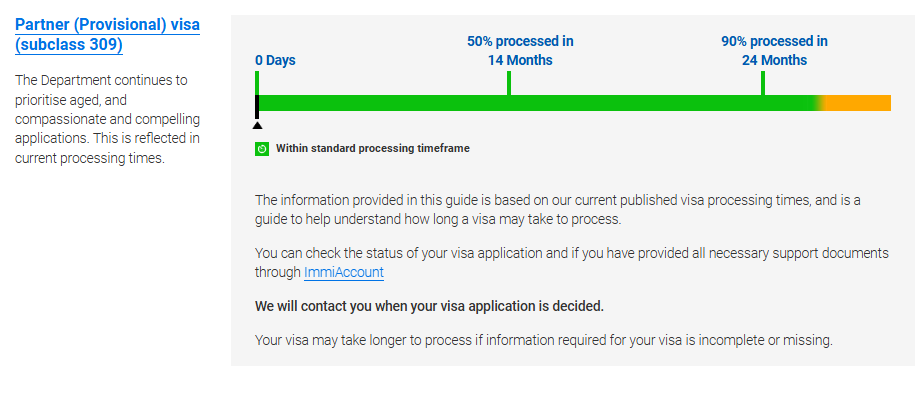Click the black triangle current-position marker

[257, 125]
